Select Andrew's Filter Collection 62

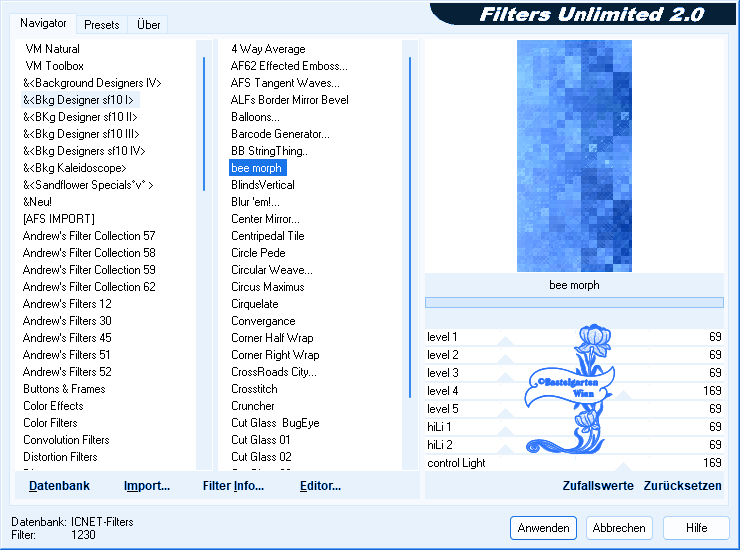tap(89, 287)
